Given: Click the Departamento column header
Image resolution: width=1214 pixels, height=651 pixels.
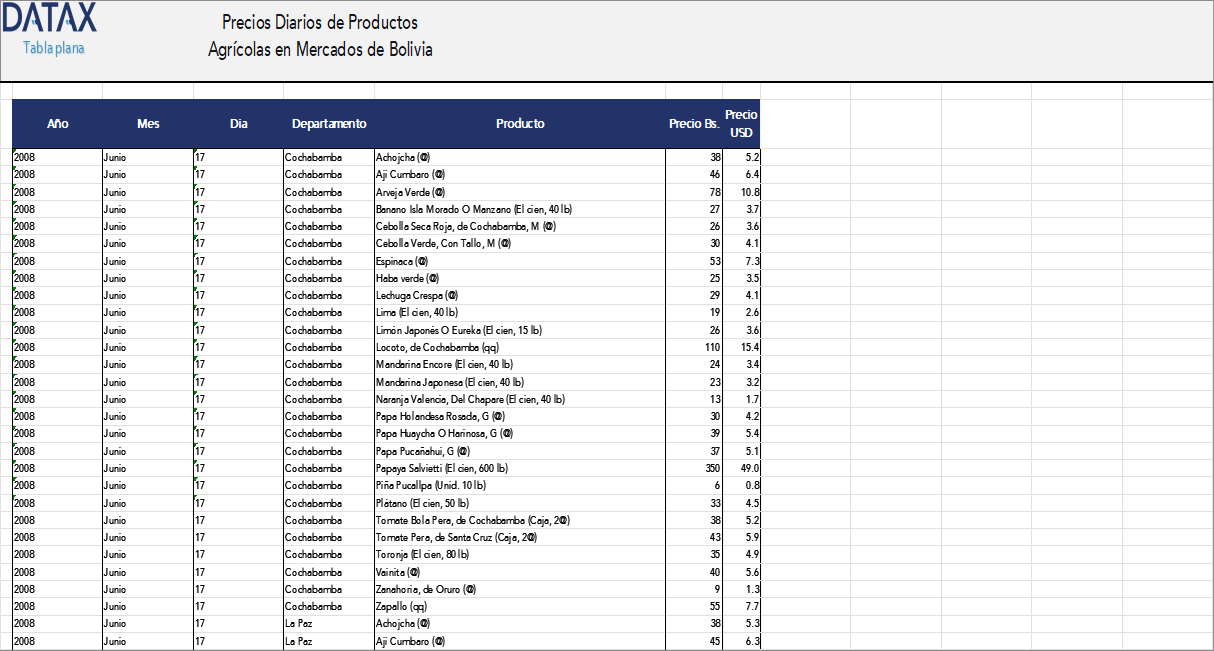Looking at the screenshot, I should tap(329, 123).
